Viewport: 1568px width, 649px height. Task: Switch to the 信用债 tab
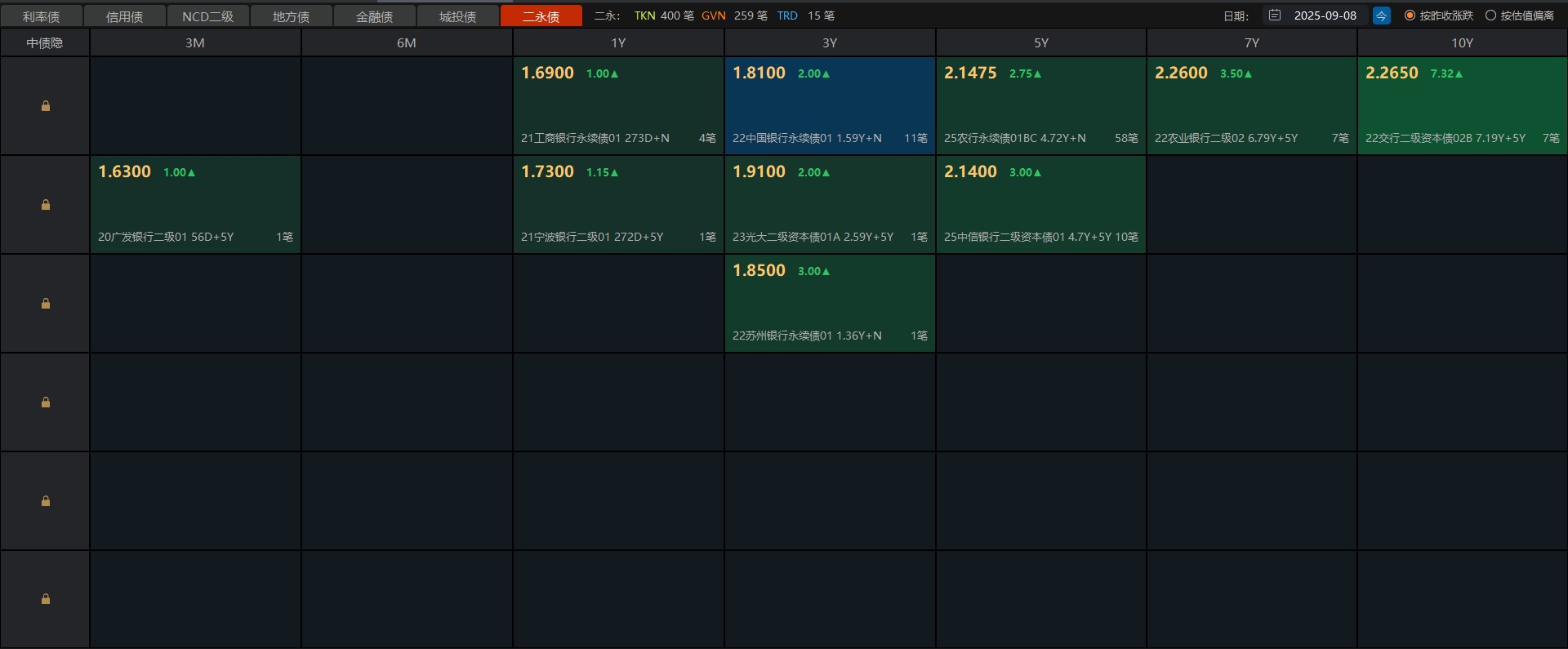[x=125, y=16]
